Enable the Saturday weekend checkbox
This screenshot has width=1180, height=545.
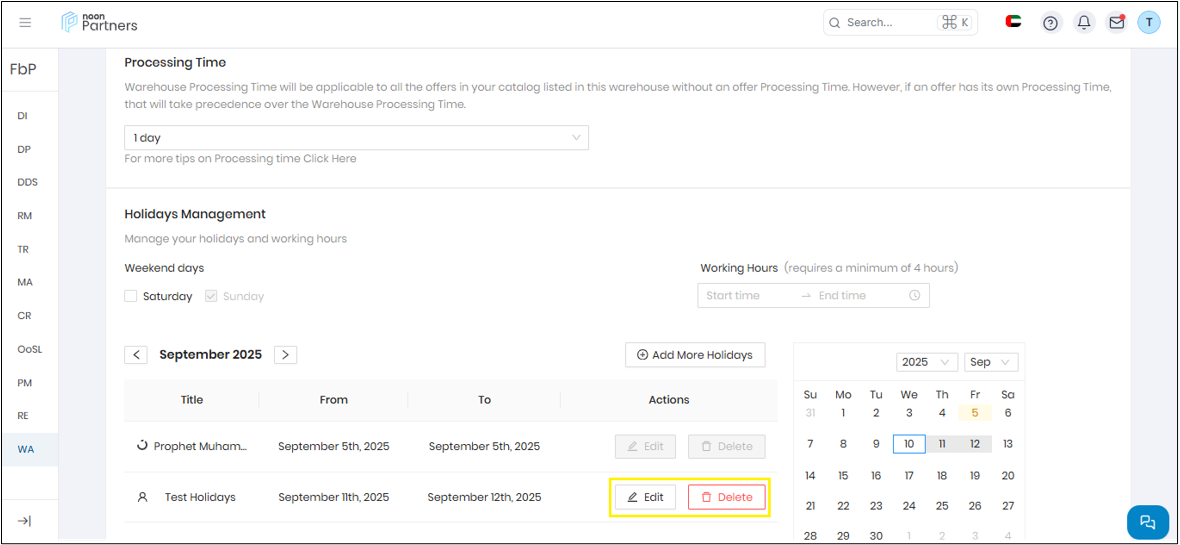click(131, 296)
